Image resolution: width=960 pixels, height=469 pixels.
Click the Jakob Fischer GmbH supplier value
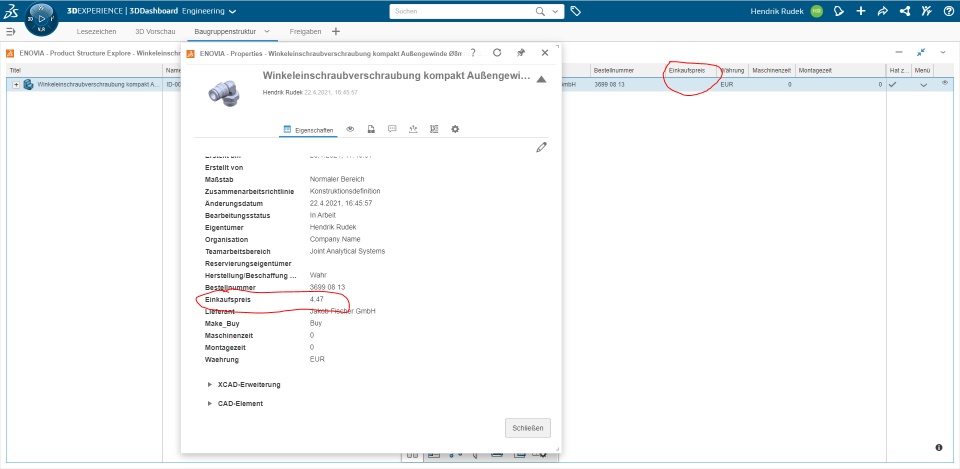coord(343,311)
